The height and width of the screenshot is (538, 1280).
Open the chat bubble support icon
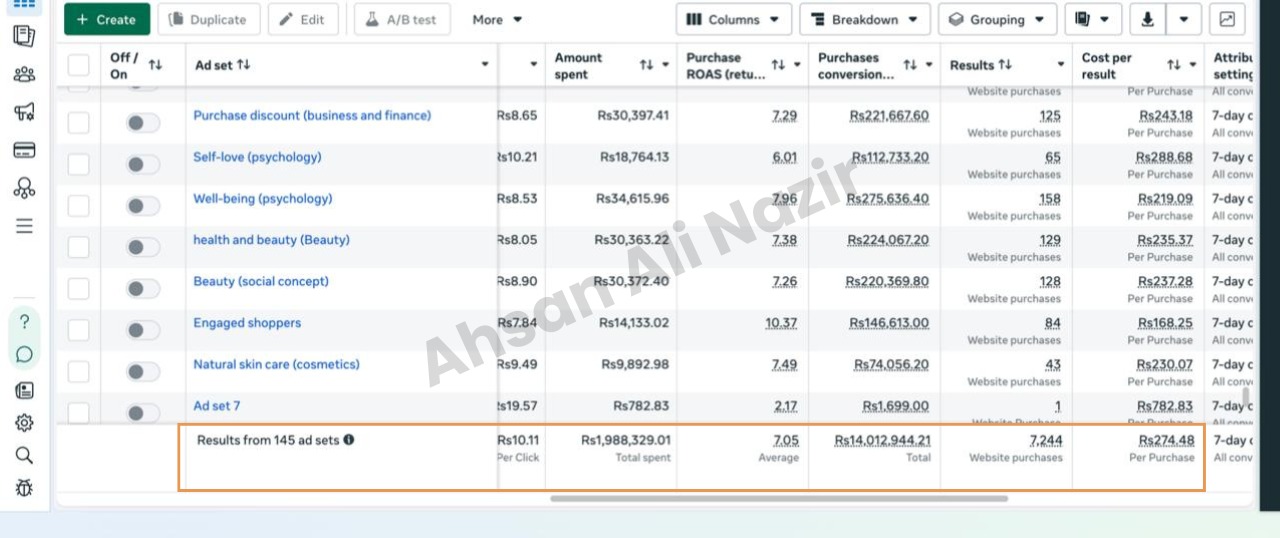coord(24,354)
